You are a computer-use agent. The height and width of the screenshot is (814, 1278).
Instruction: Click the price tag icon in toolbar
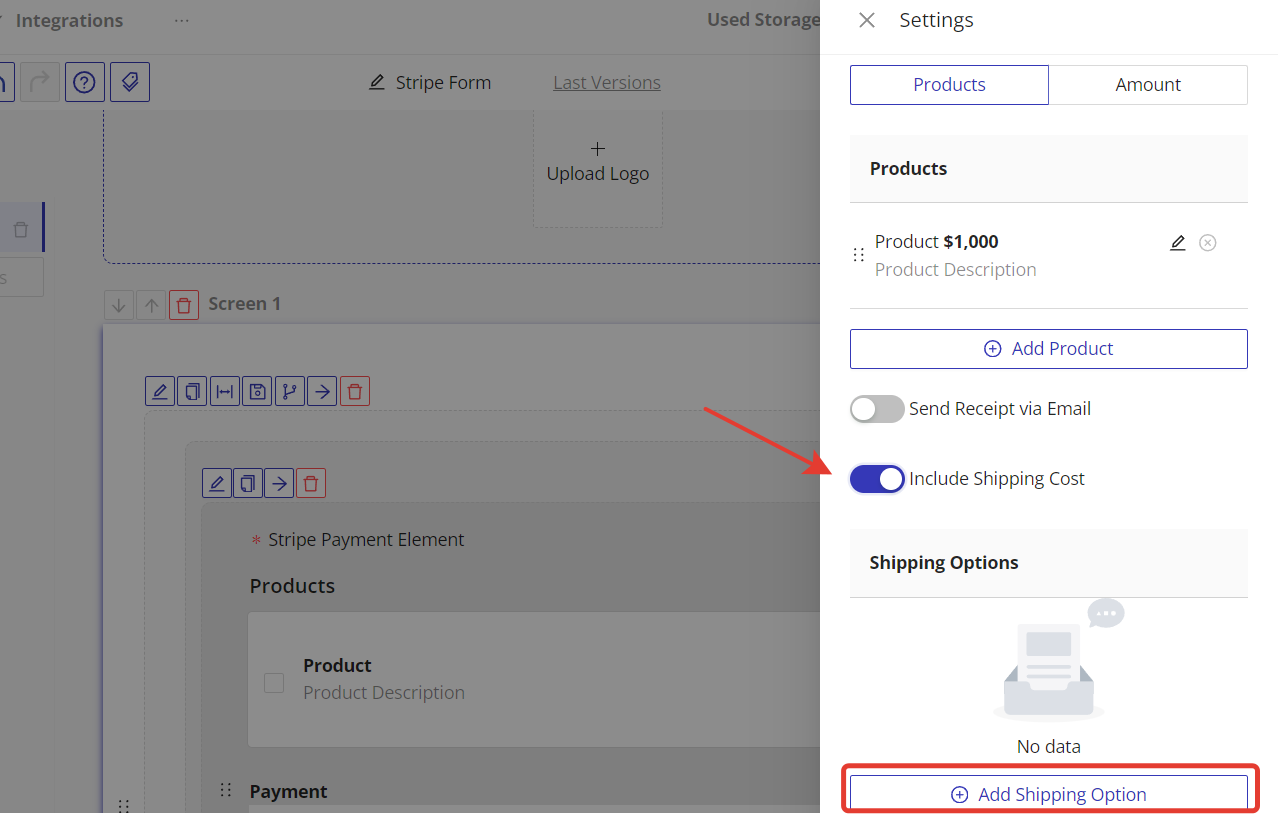(130, 82)
